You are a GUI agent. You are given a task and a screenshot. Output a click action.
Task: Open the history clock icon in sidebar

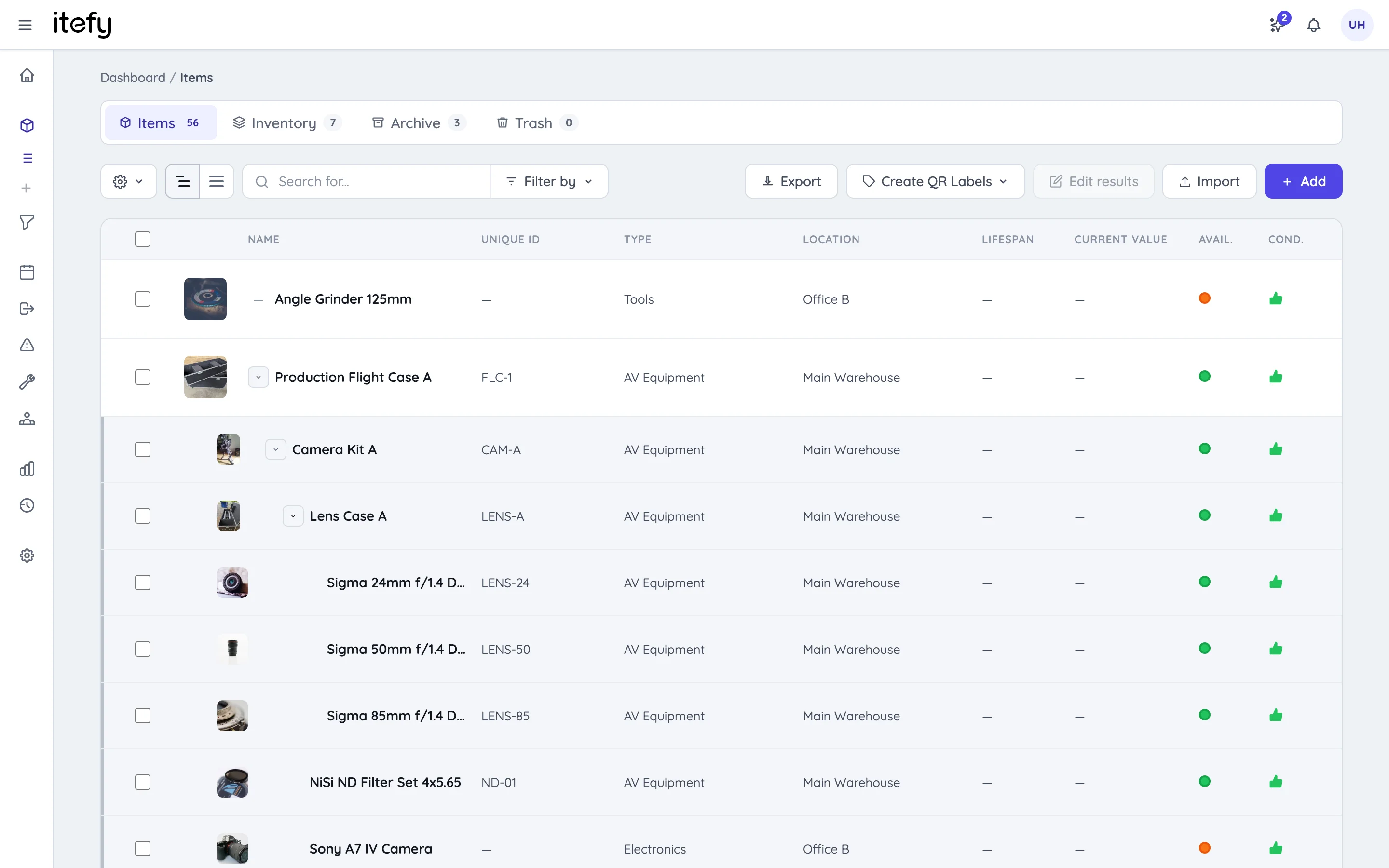[27, 505]
